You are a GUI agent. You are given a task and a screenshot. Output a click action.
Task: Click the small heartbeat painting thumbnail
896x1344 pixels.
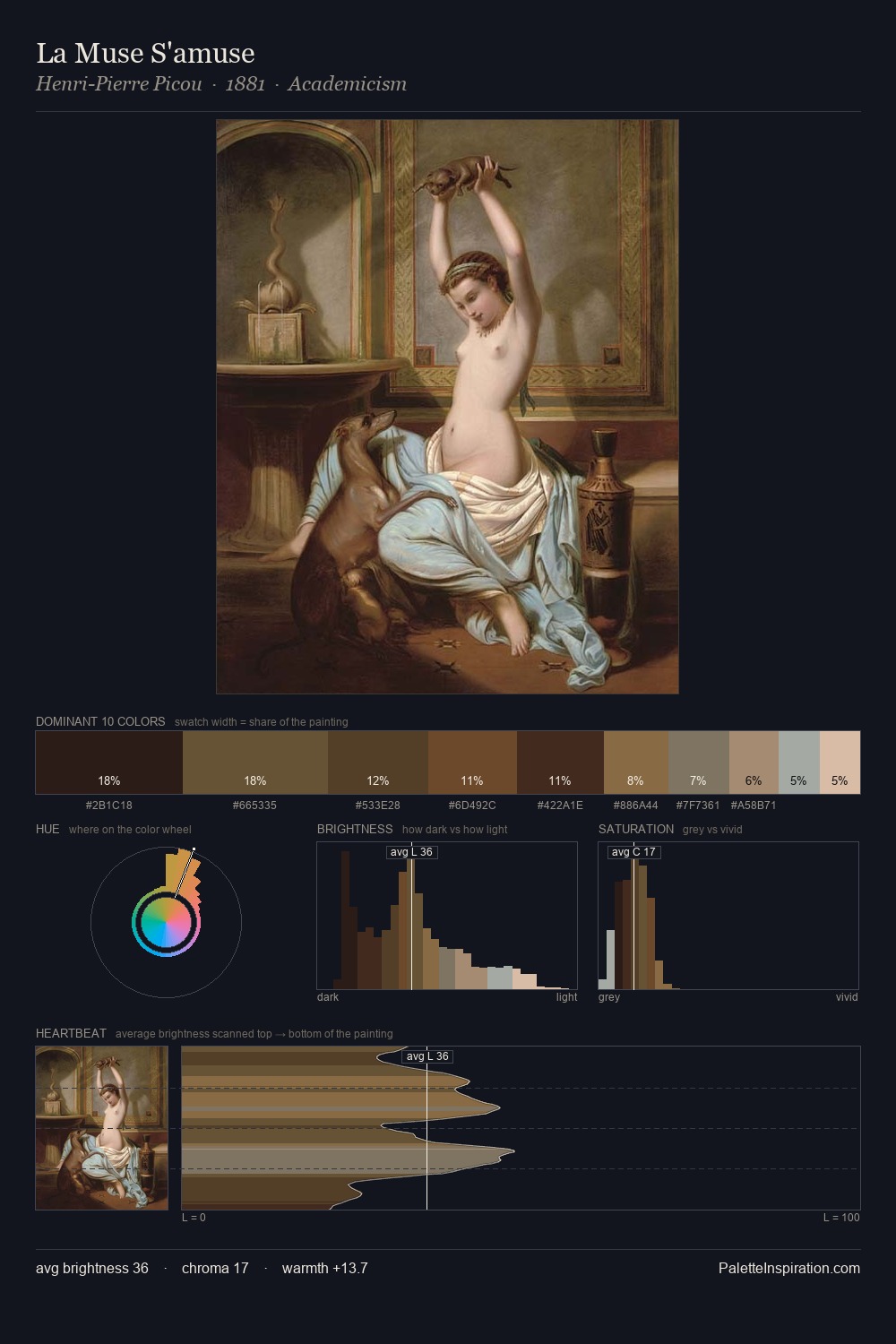pyautogui.click(x=102, y=1128)
